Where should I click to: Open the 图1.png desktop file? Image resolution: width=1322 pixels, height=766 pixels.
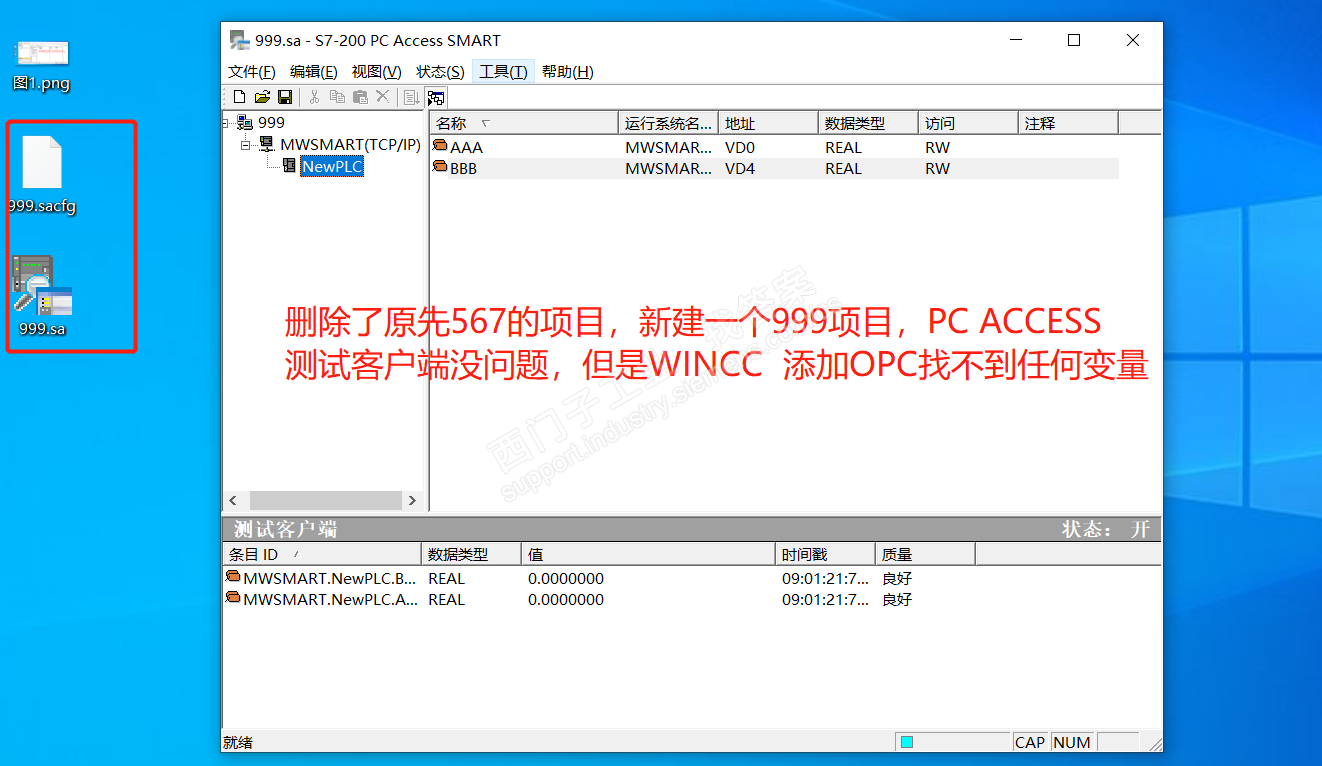point(41,66)
